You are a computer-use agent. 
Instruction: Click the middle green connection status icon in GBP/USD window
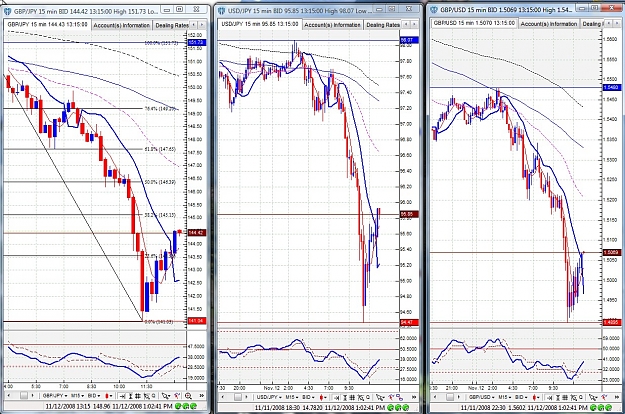[x=601, y=408]
